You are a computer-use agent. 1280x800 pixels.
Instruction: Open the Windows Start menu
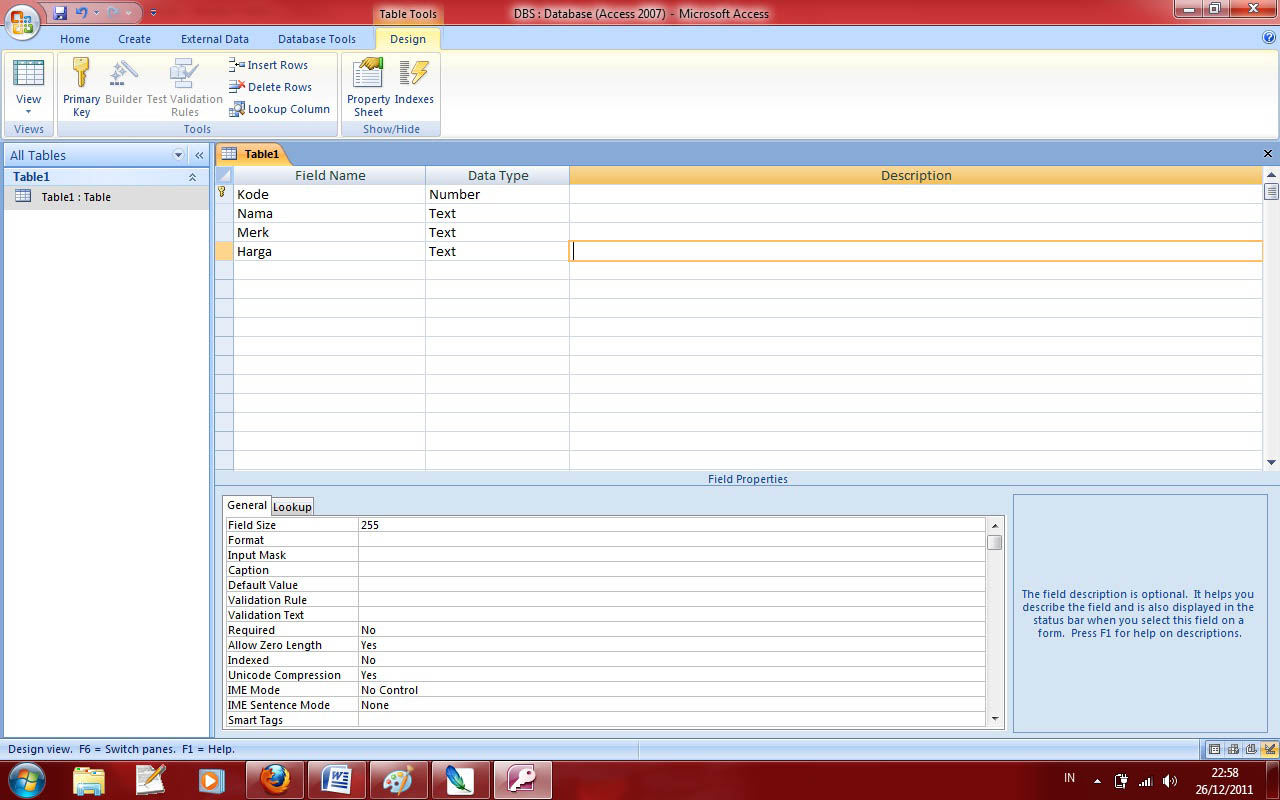(25, 779)
